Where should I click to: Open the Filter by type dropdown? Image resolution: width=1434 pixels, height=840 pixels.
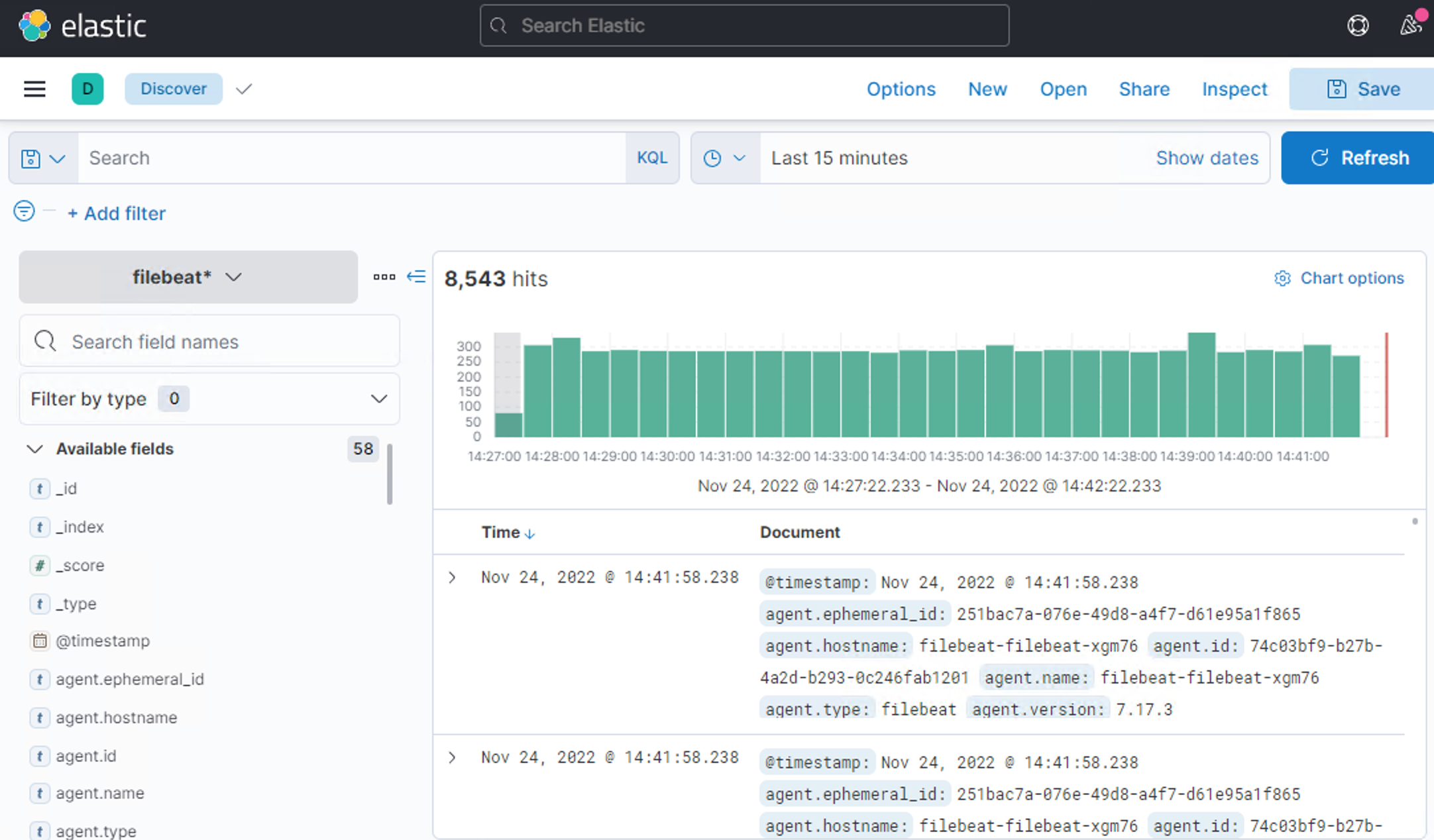tap(209, 399)
